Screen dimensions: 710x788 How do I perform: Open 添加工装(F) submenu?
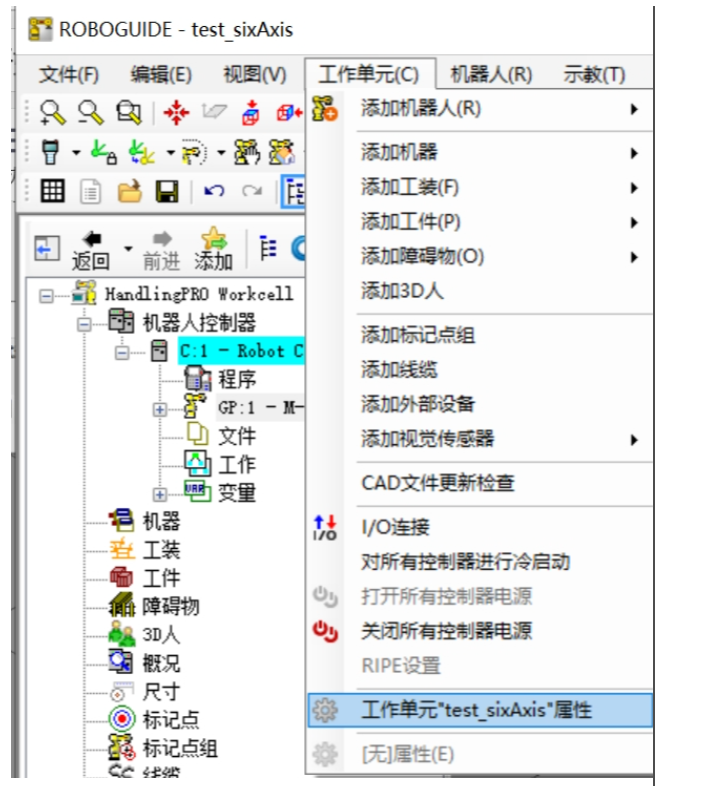click(480, 187)
